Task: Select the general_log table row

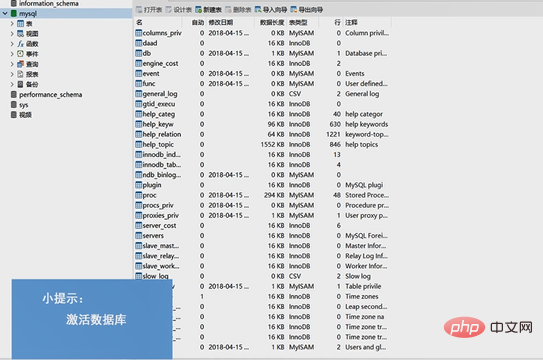Action: (x=262, y=94)
